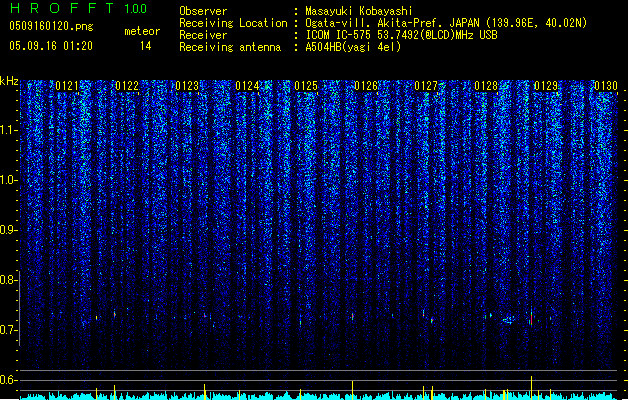This screenshot has height=400, width=629.
Task: Click the 0.6 kHz axis label
Action: pos(9,380)
